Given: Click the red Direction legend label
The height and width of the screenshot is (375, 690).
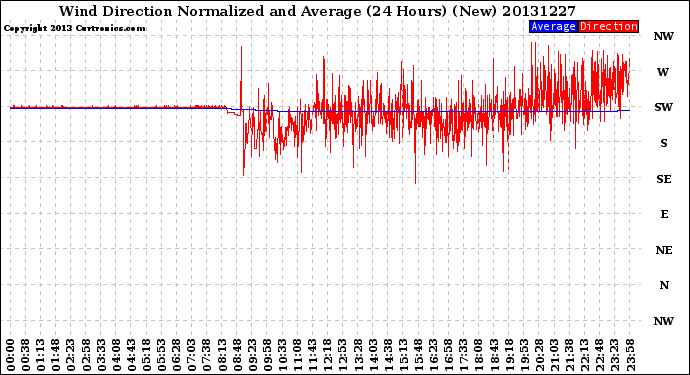Looking at the screenshot, I should pyautogui.click(x=609, y=26).
